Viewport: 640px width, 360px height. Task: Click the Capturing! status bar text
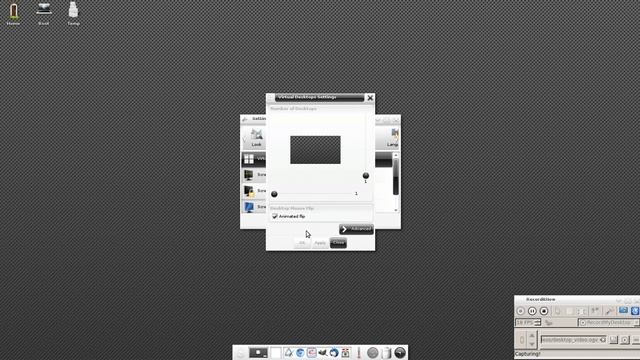coord(527,354)
